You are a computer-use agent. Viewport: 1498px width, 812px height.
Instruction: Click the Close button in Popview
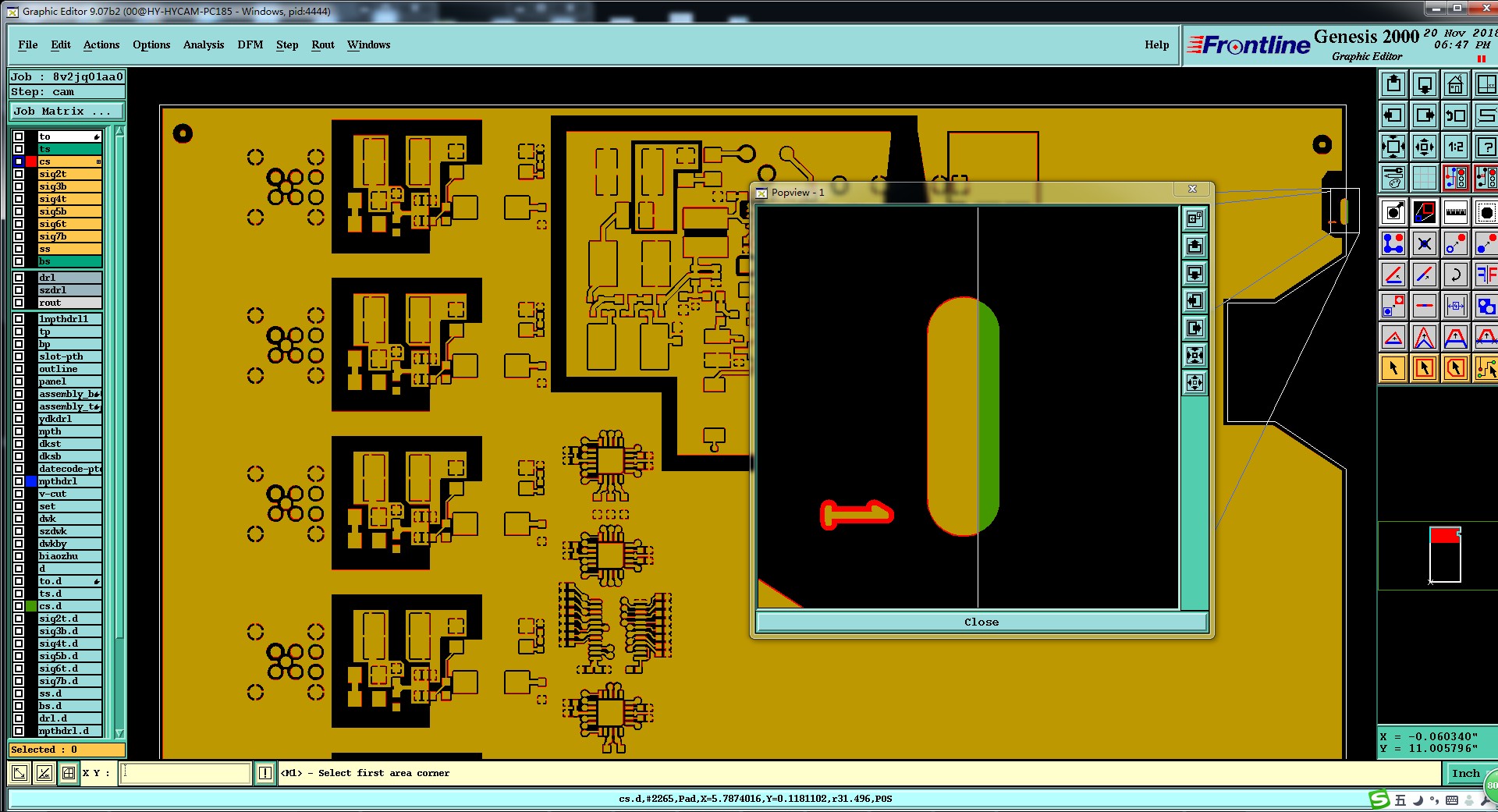[x=982, y=622]
